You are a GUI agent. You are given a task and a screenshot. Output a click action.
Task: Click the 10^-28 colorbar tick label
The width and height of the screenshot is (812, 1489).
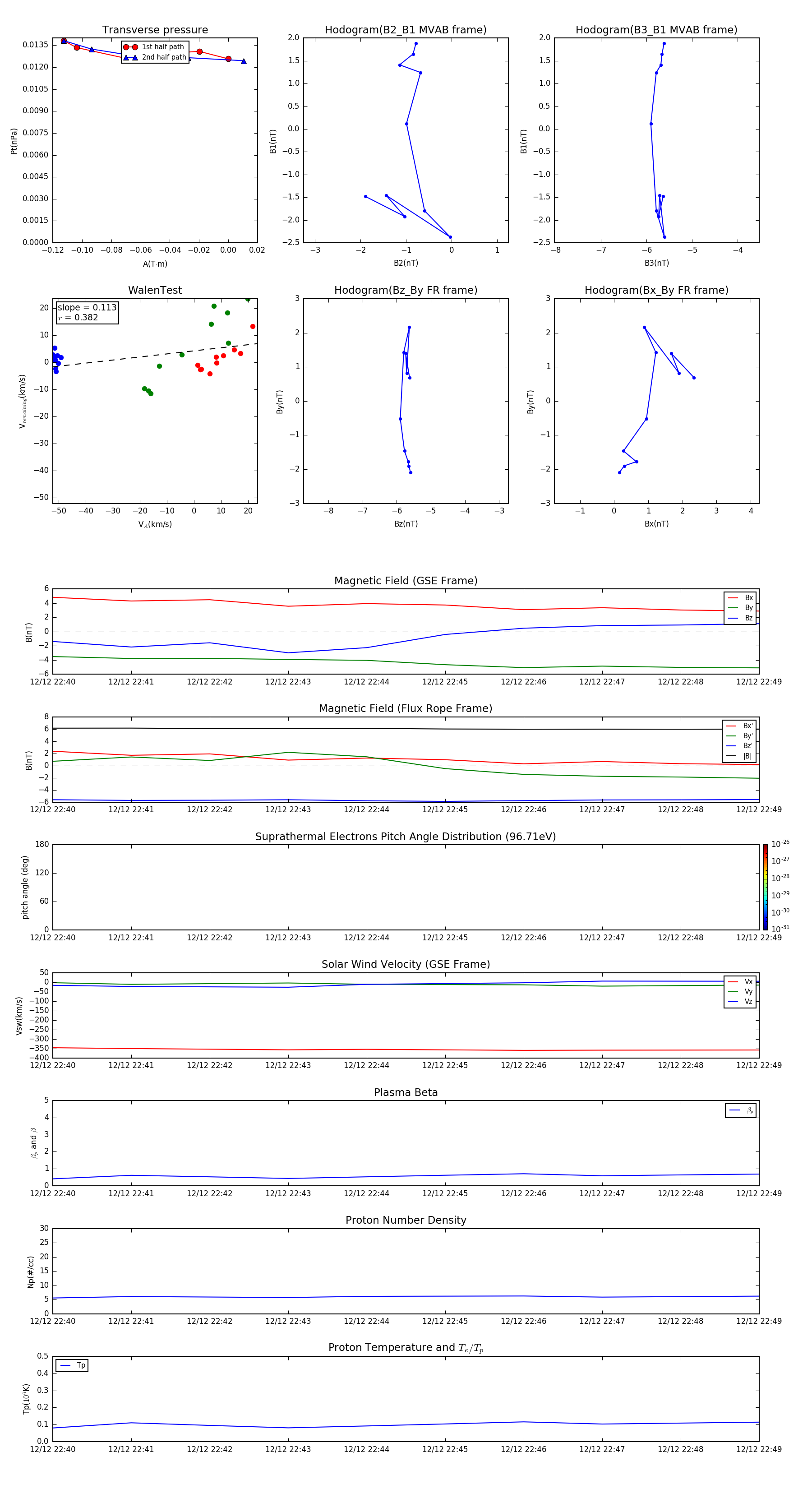point(780,878)
